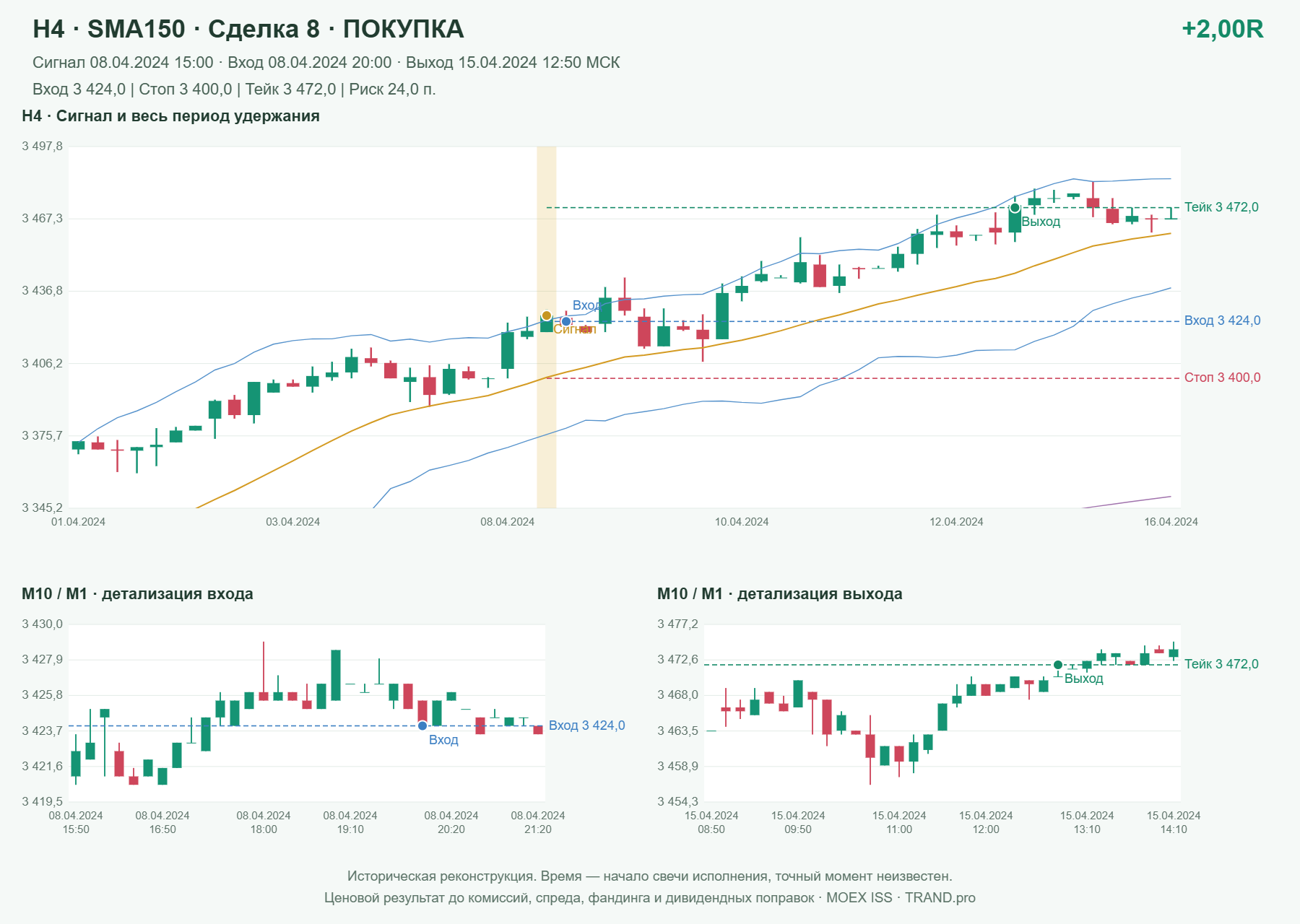
Task: Click 'Вход 3 424,0' label on main chart
Action: [1222, 321]
